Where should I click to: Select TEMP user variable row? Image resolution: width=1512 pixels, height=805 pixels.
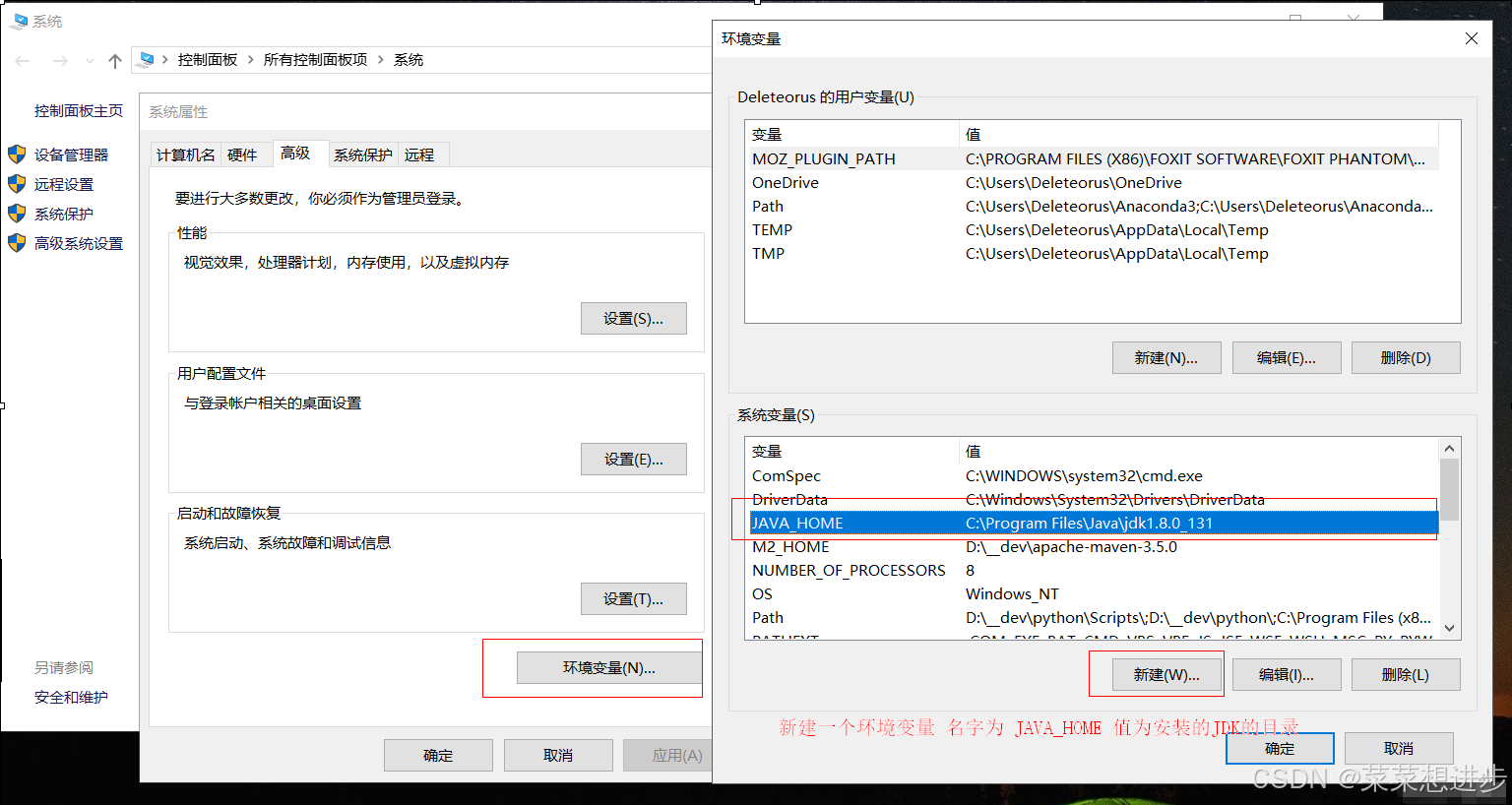point(1093,230)
